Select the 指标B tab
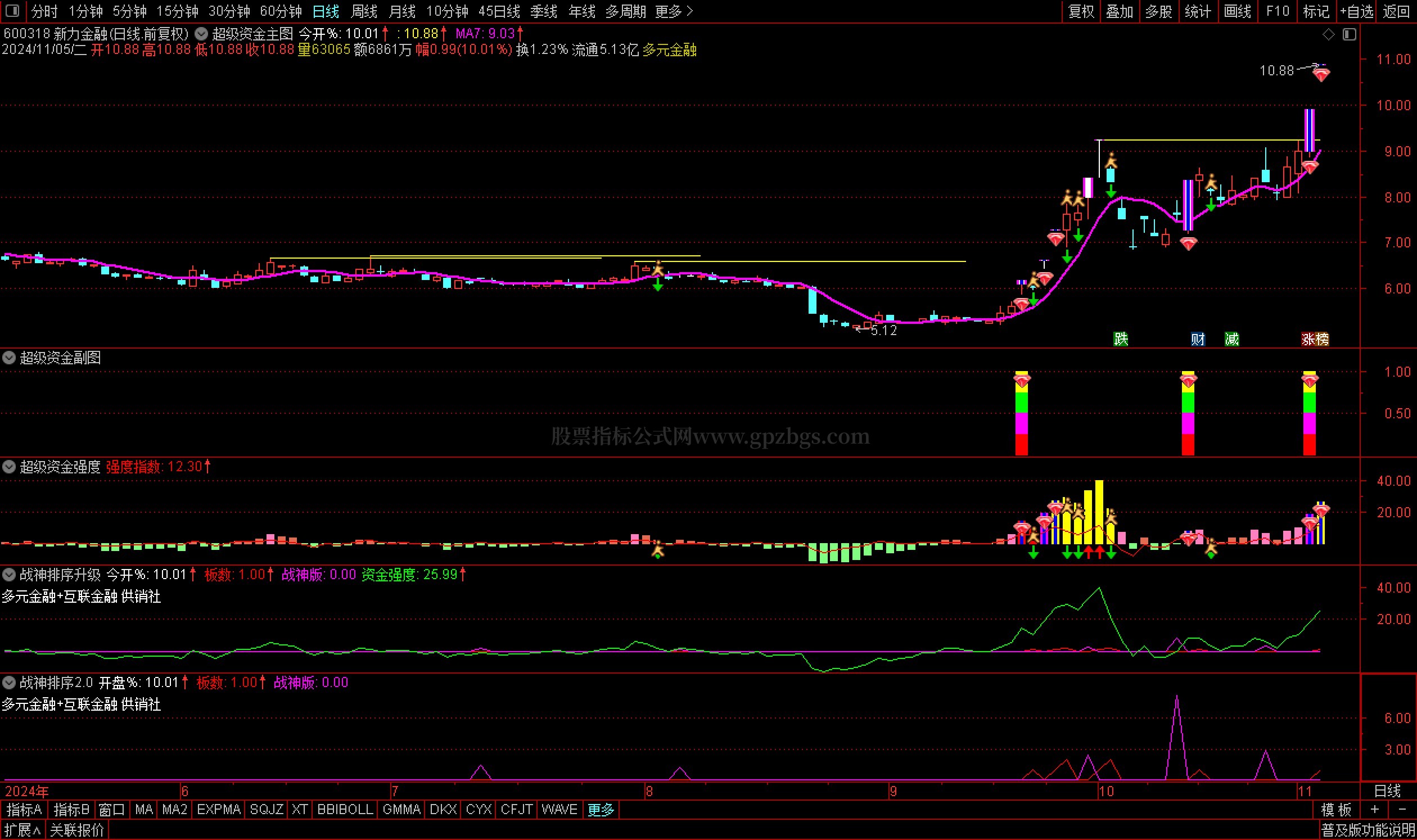The image size is (1417, 840). (71, 810)
